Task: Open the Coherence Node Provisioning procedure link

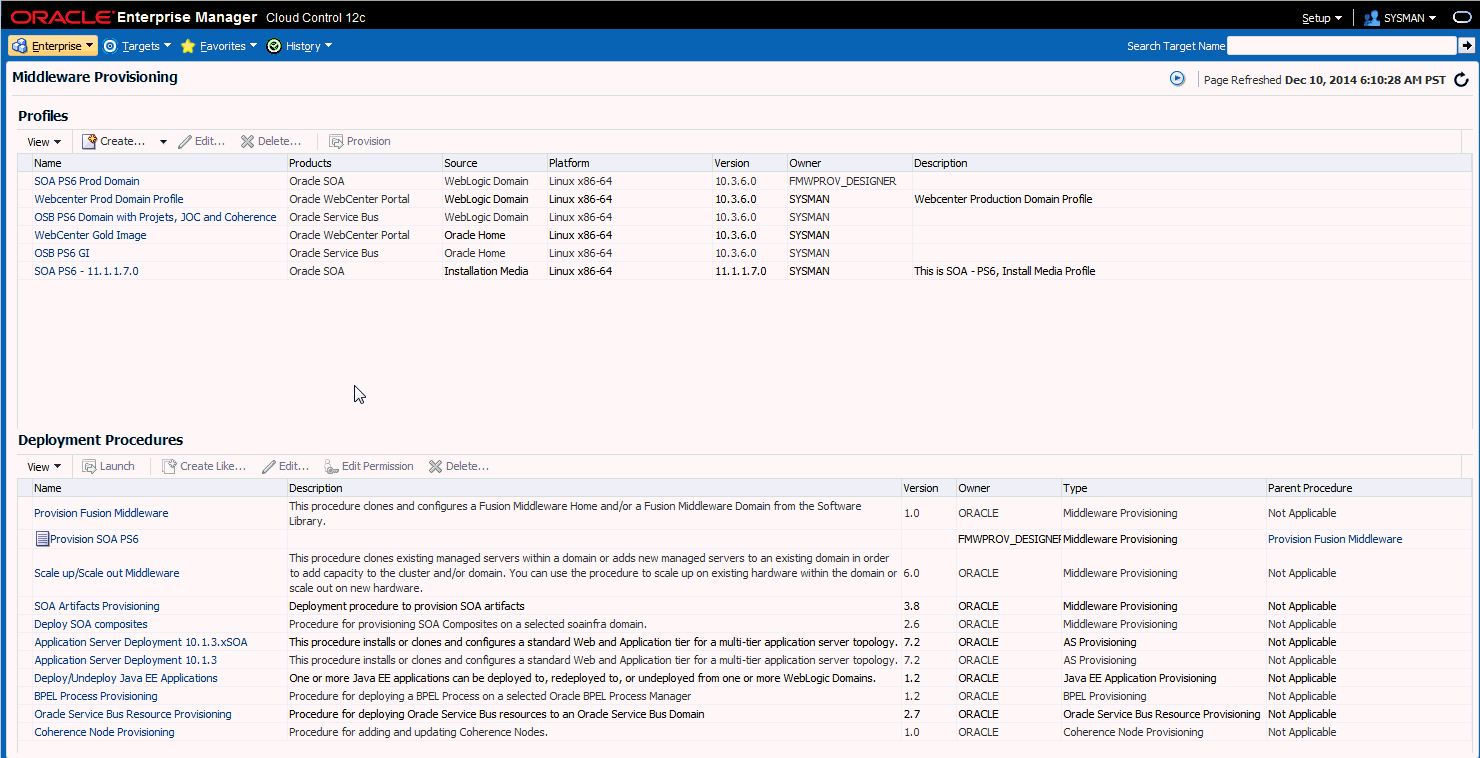Action: (x=104, y=732)
